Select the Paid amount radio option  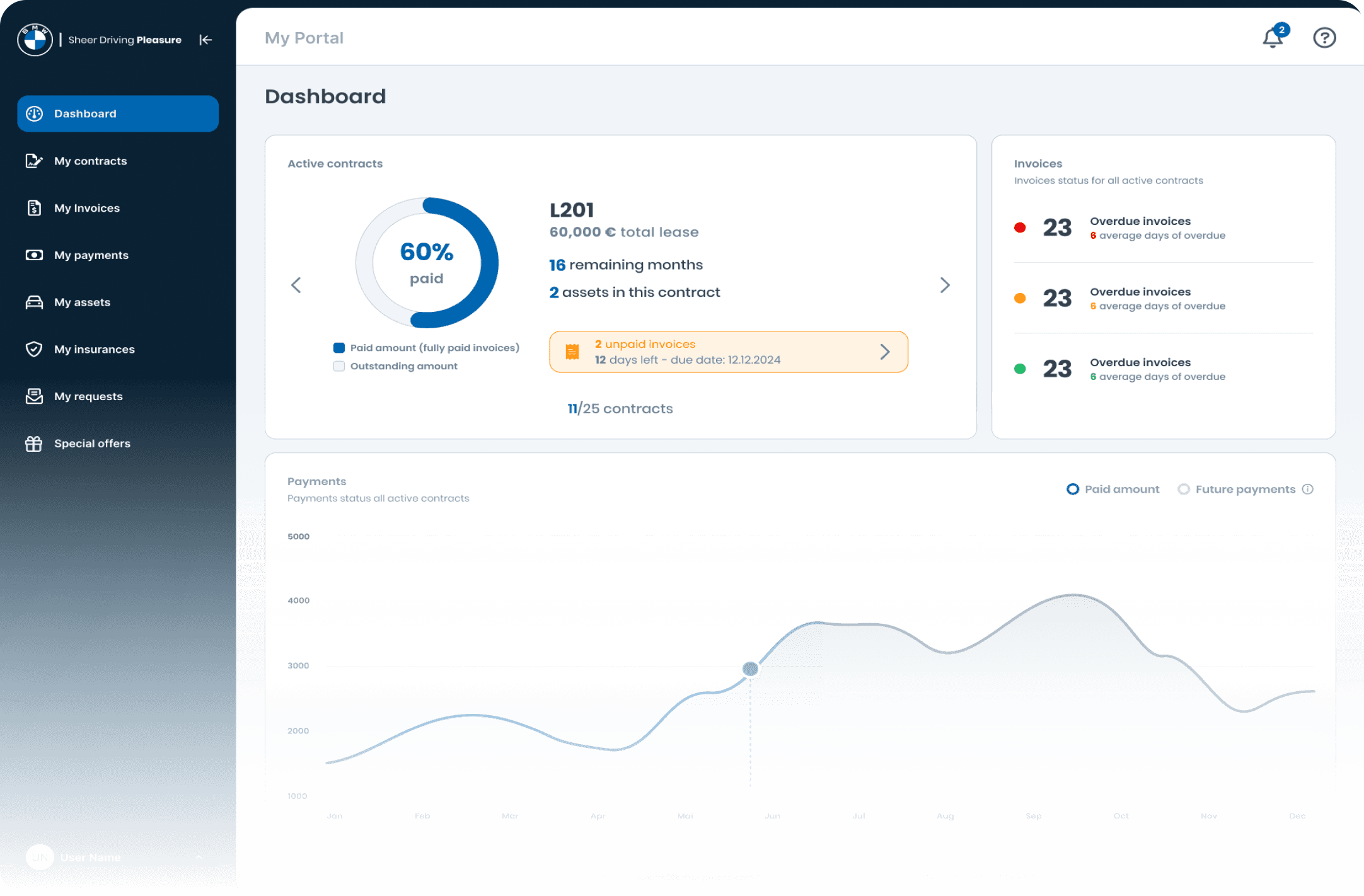(1072, 489)
